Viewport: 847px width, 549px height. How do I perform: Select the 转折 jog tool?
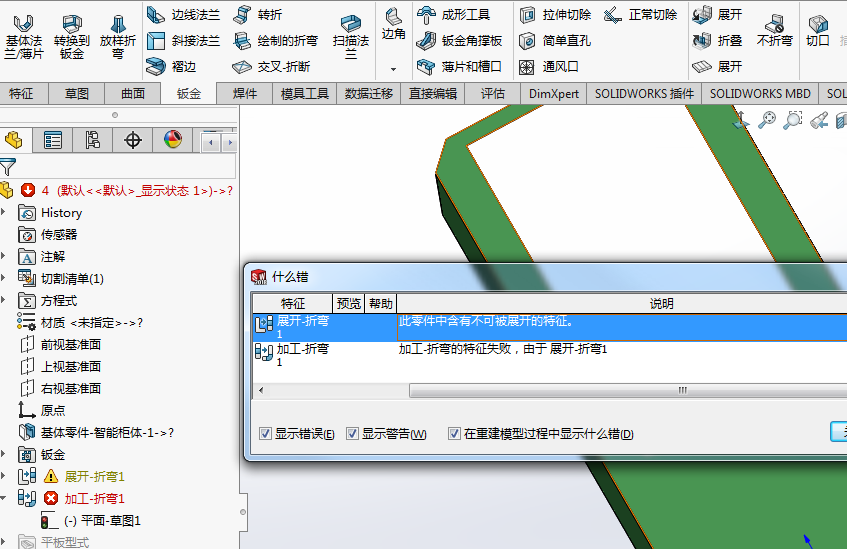coord(258,15)
